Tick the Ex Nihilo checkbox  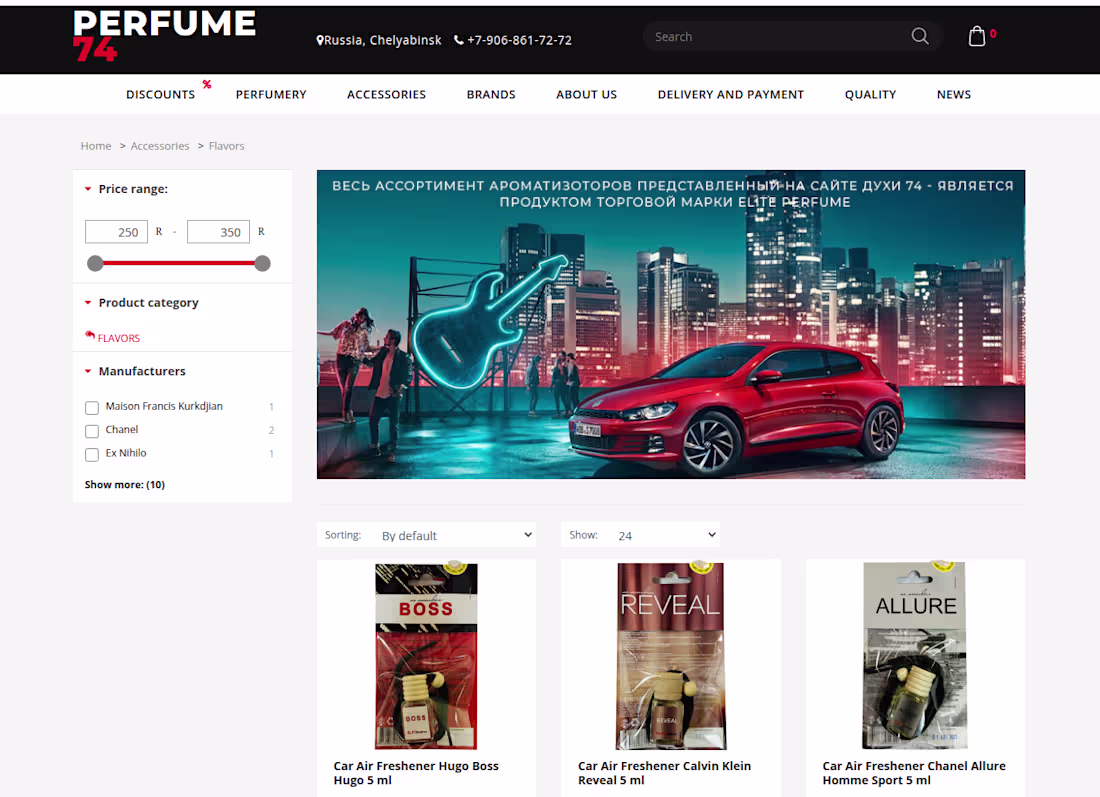coord(91,454)
